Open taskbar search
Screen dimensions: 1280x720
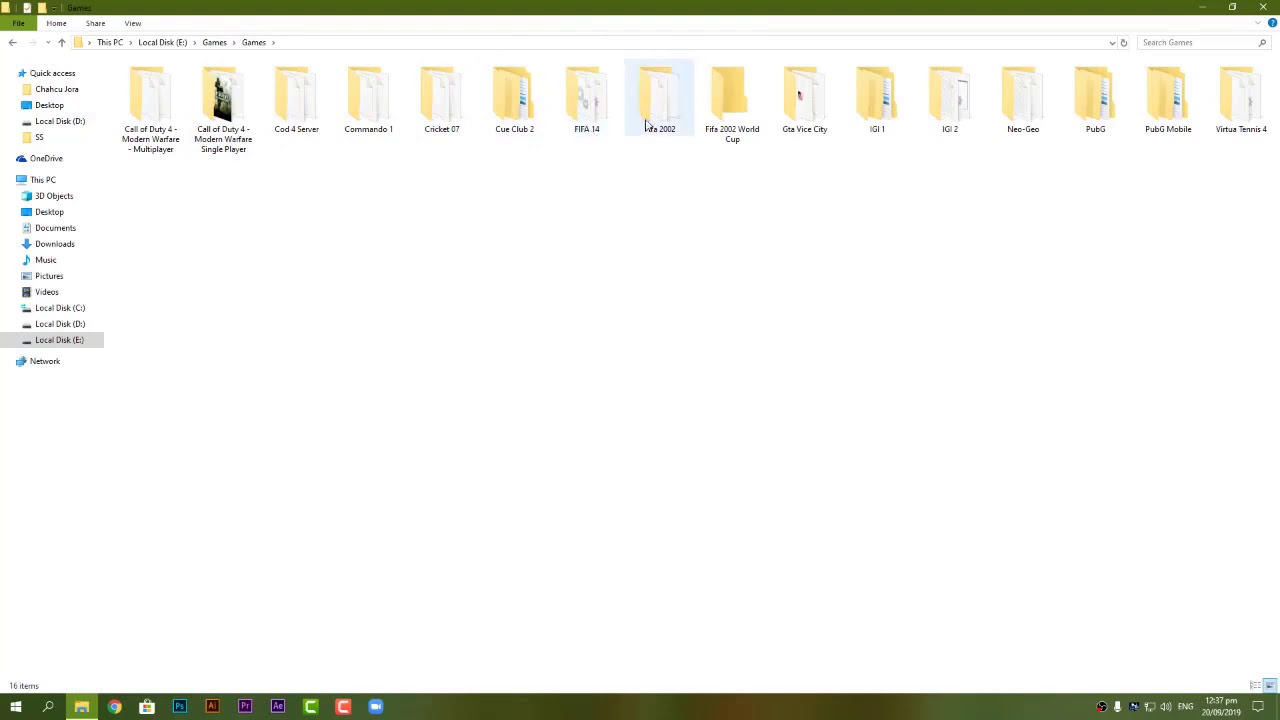tap(48, 707)
